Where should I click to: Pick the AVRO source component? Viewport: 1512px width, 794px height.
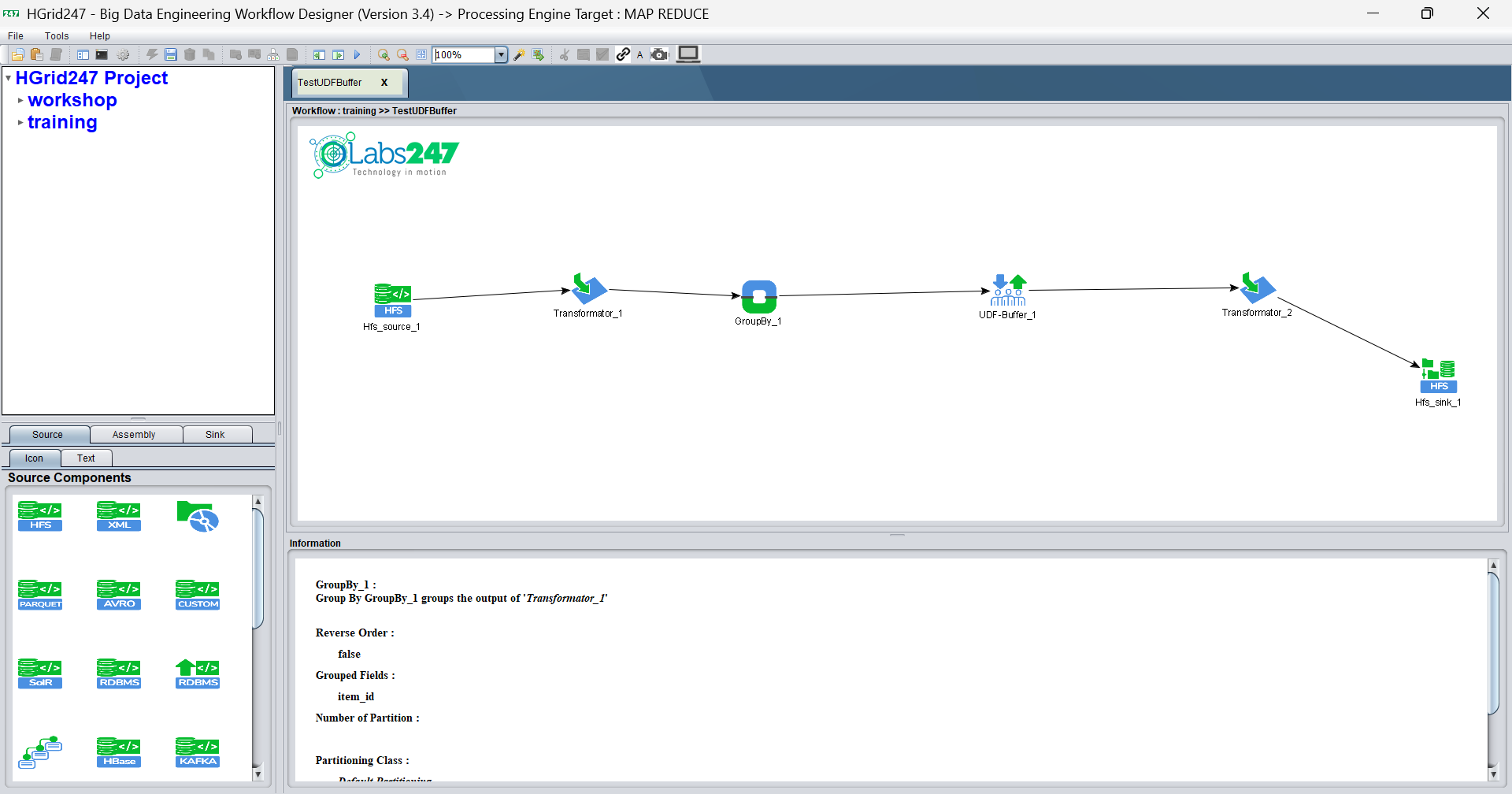(119, 595)
